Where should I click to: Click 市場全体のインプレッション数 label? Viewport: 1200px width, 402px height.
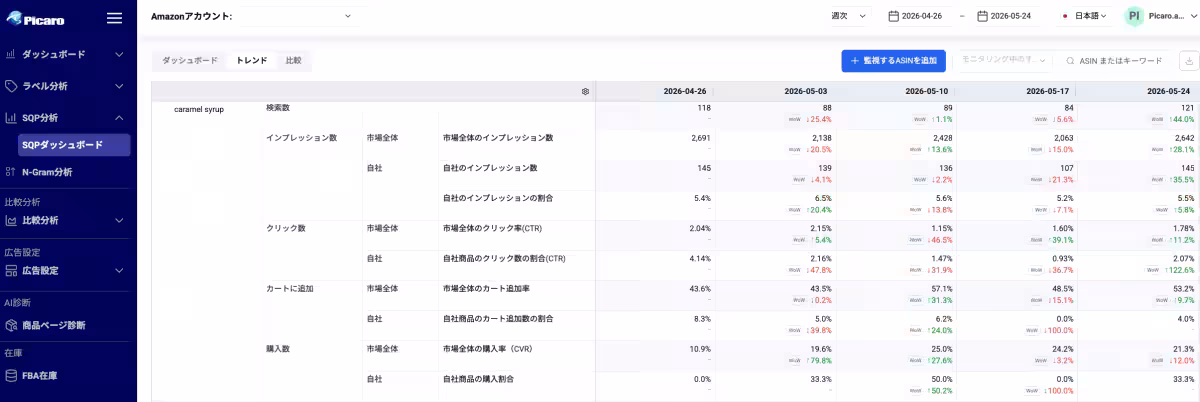click(498, 137)
